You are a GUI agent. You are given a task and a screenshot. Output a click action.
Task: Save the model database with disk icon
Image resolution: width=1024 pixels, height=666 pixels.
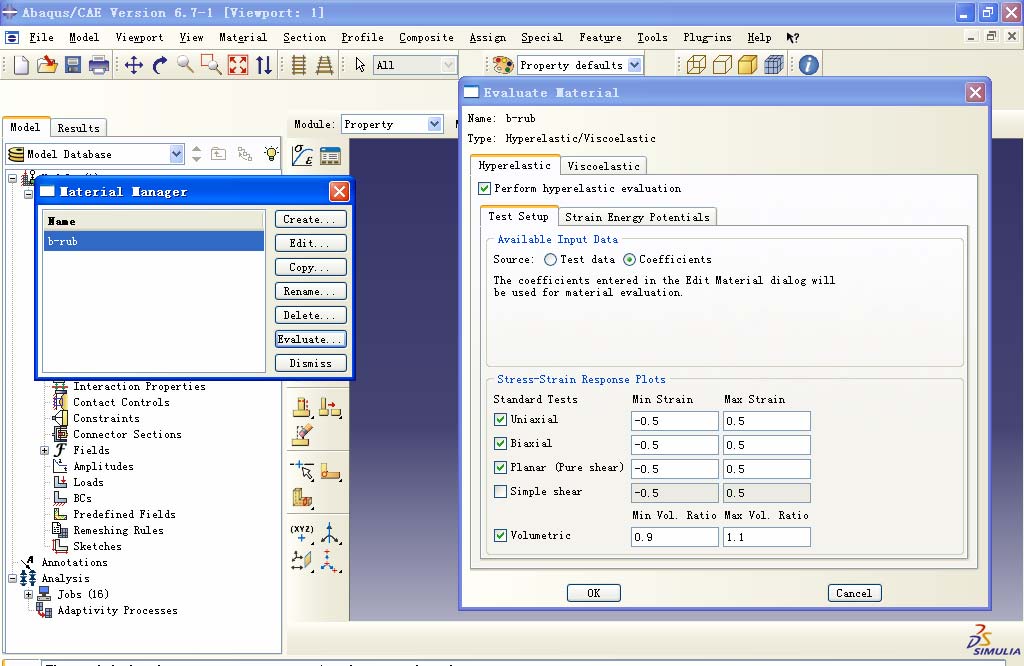pyautogui.click(x=73, y=65)
